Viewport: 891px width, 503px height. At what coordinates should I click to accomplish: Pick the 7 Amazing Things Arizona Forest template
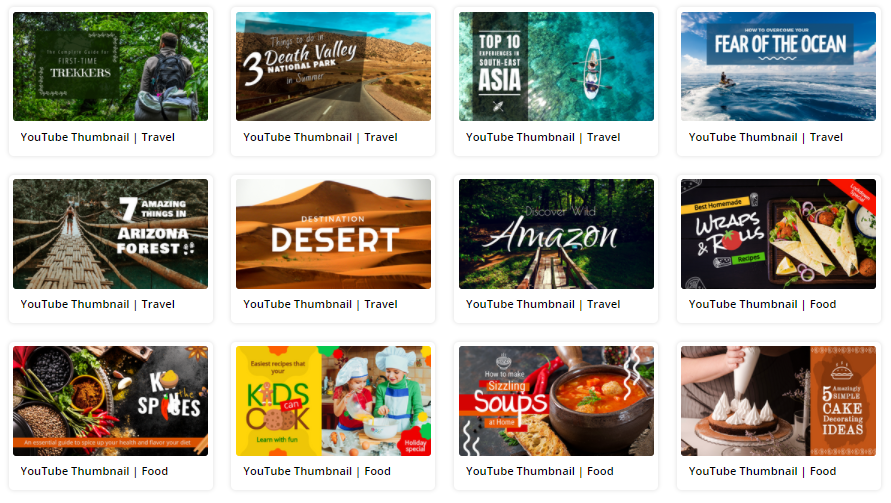pos(110,234)
